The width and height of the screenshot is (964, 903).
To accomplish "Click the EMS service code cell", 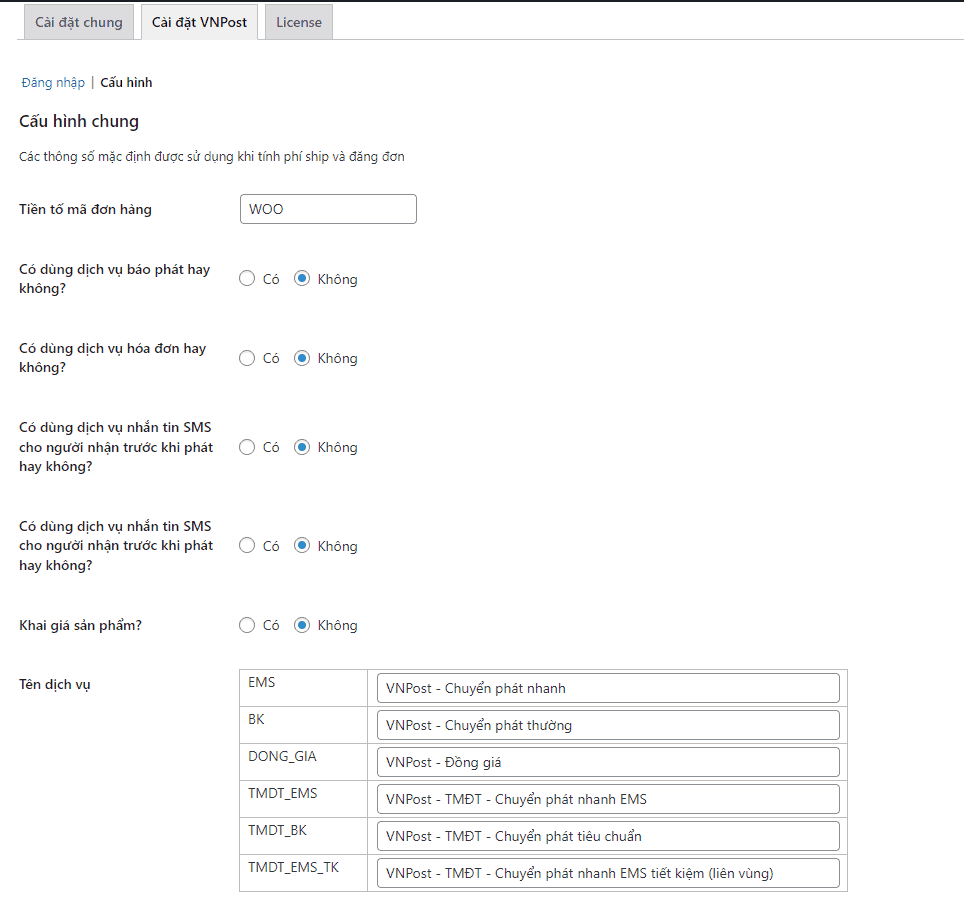I will click(x=304, y=688).
